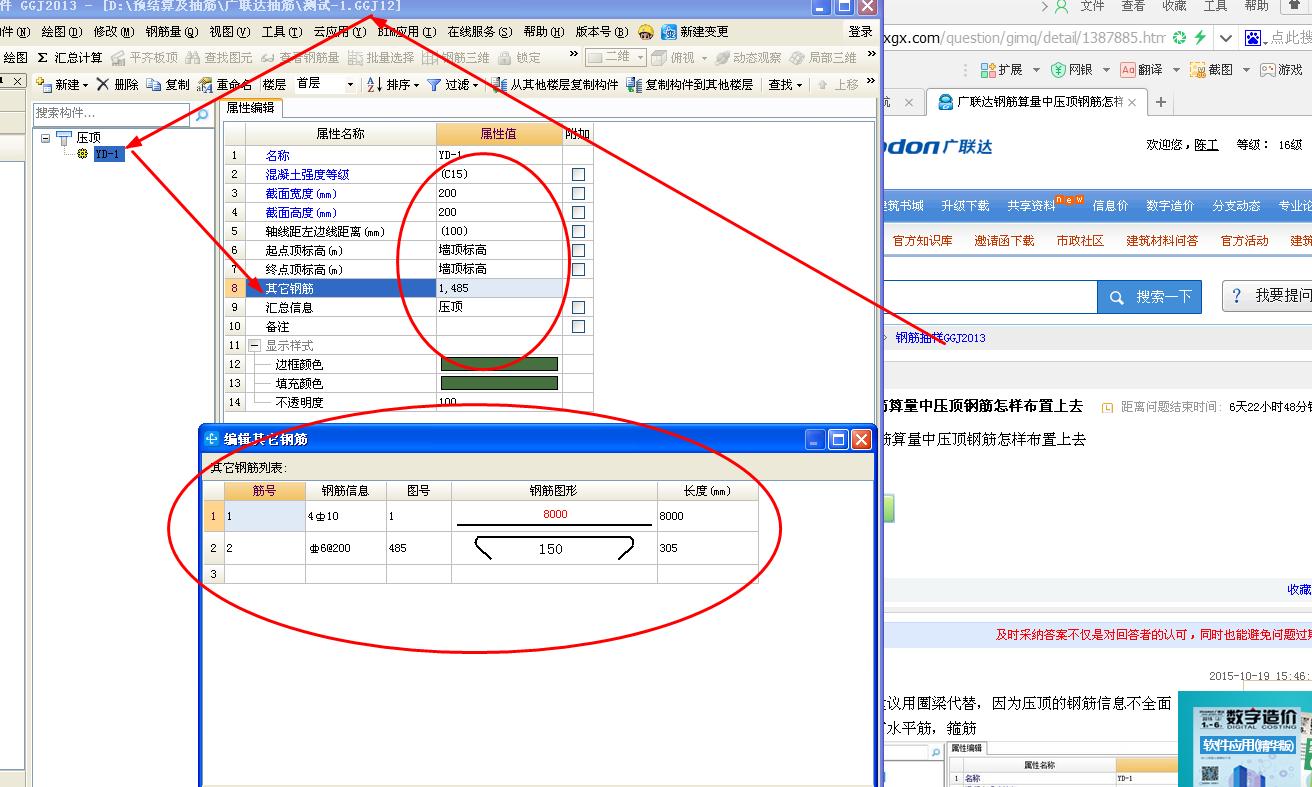Click the 删除 X icon
The width and height of the screenshot is (1312, 787).
pyautogui.click(x=102, y=84)
